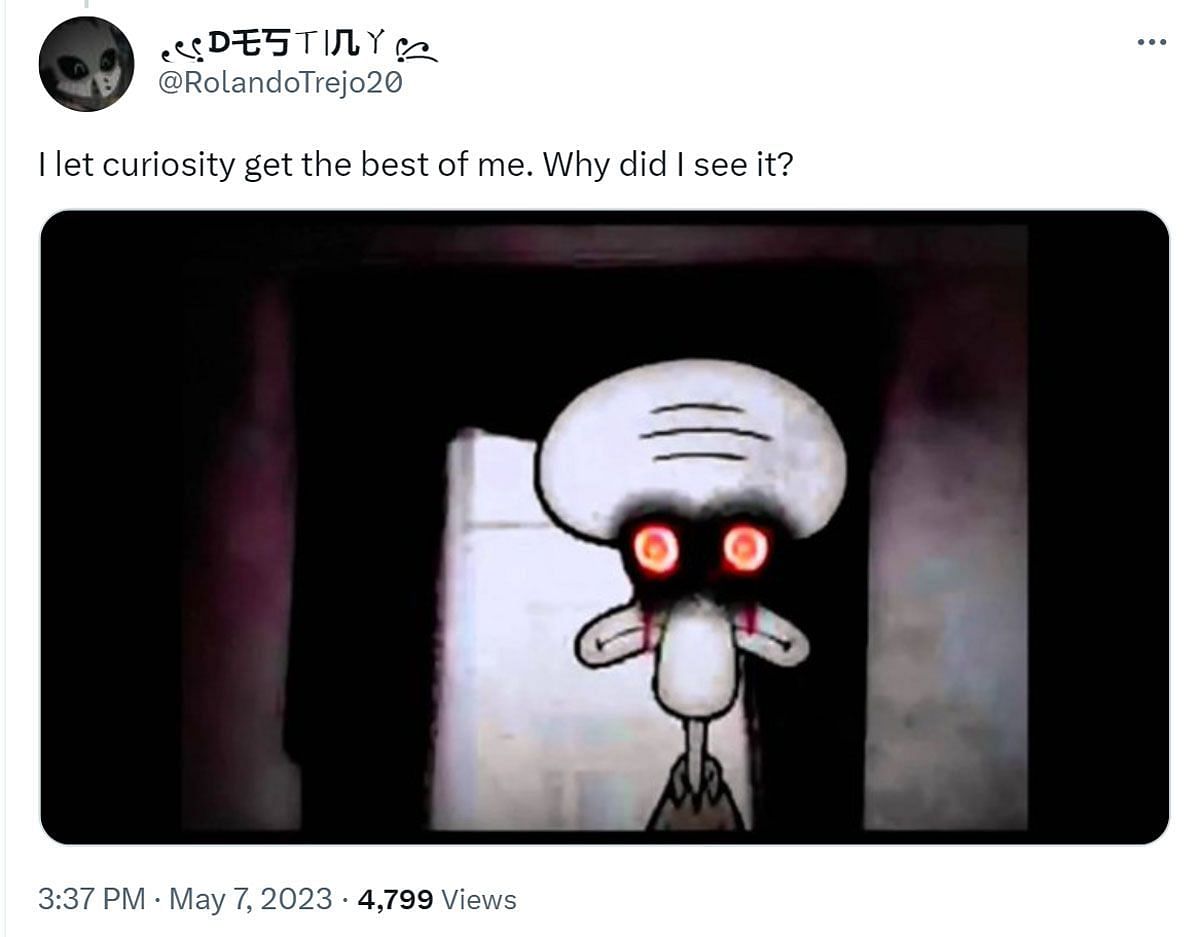Click Squidward's right glowing red eye
Screen dimensions: 1200x937
tap(746, 548)
